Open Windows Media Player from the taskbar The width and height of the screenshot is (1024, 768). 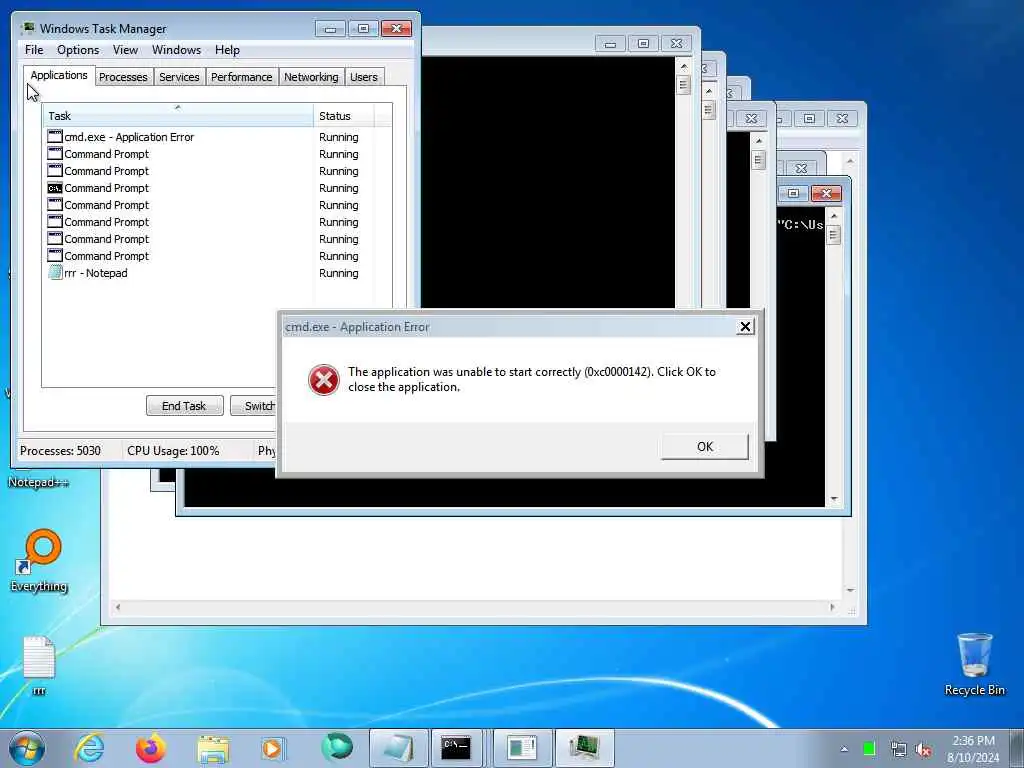point(273,748)
